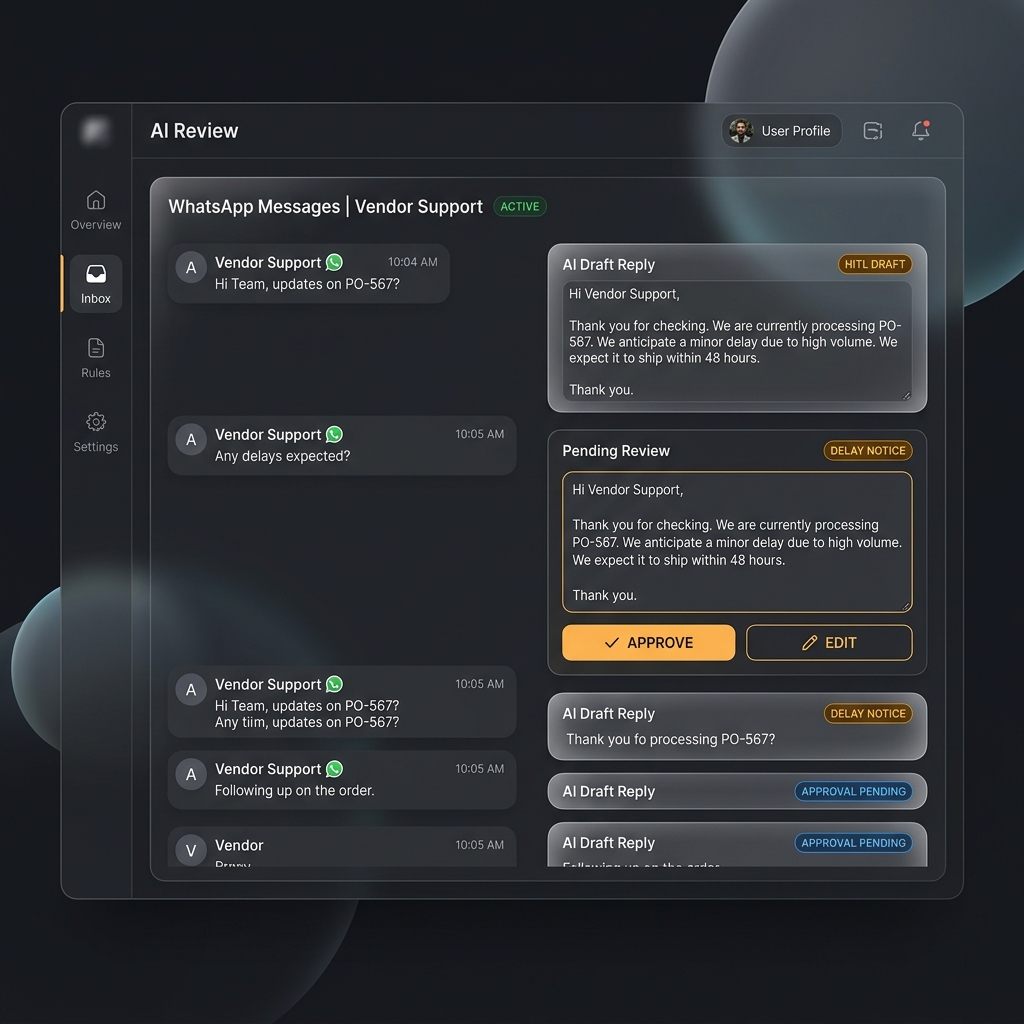Viewport: 1024px width, 1024px height.
Task: Click WhatsApp icon on 'Any tiim' message
Action: [334, 684]
